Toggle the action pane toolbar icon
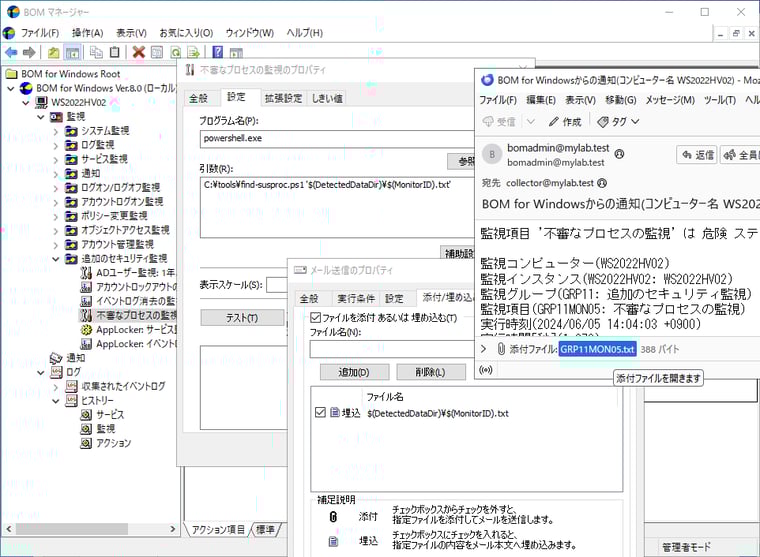The height and width of the screenshot is (557, 760). 236,52
